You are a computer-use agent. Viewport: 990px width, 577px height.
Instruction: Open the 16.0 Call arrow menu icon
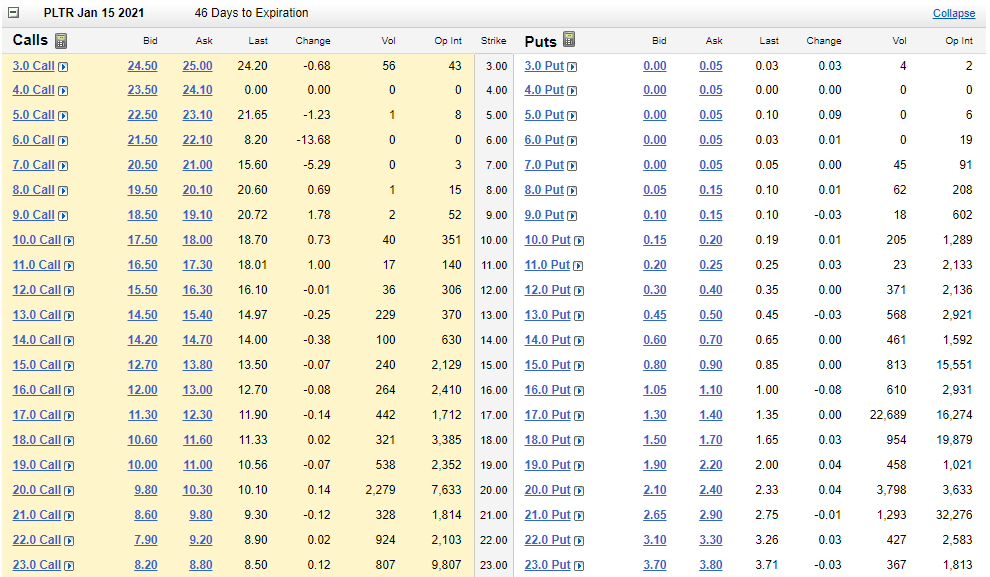pos(69,391)
